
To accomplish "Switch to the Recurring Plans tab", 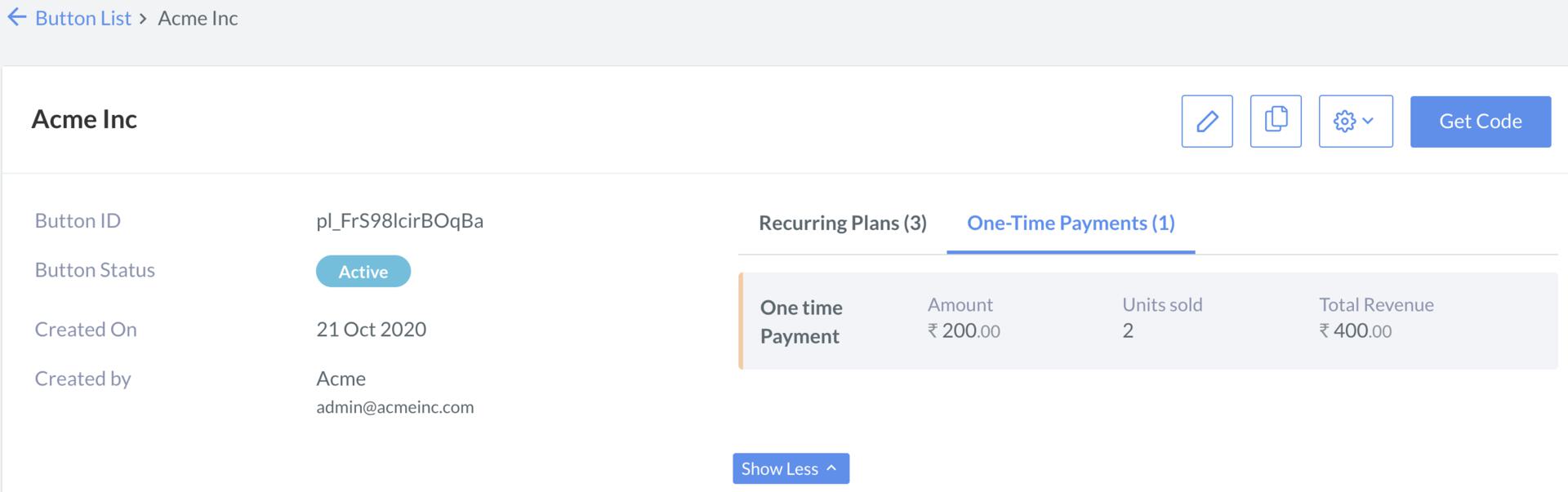I will click(x=841, y=223).
